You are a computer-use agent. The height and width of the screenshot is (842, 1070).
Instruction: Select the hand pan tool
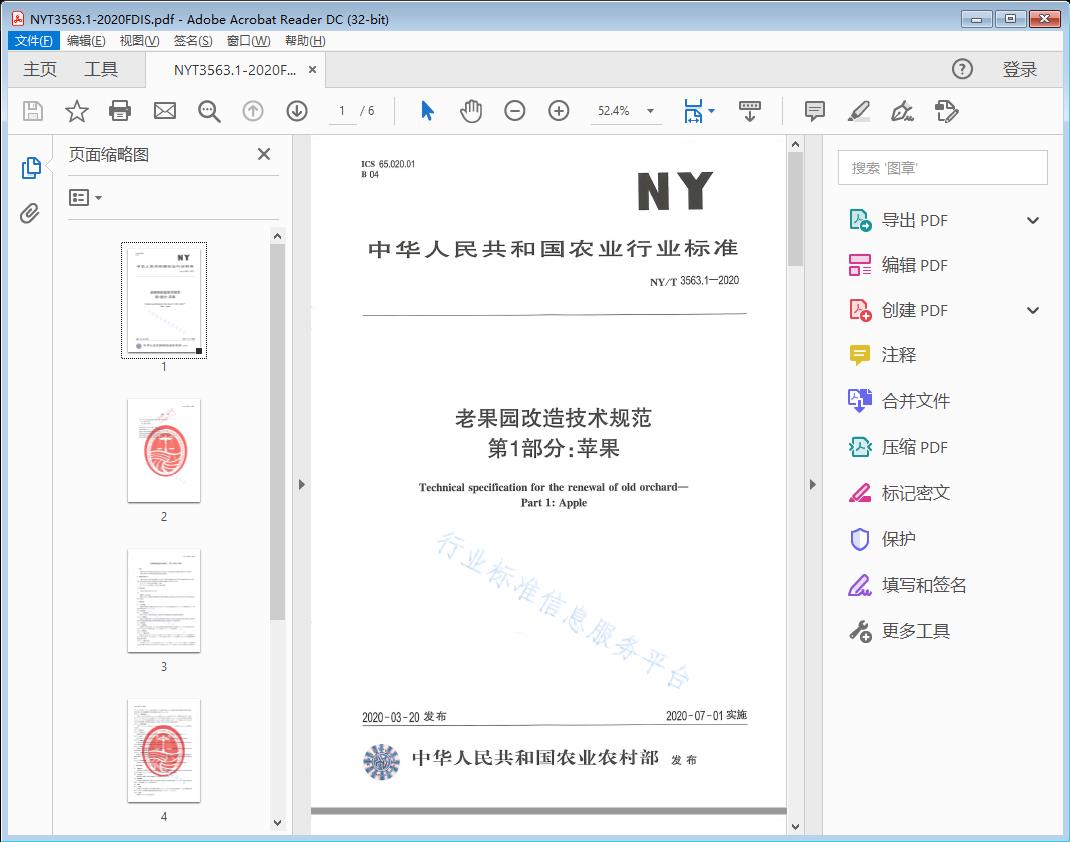pyautogui.click(x=471, y=111)
